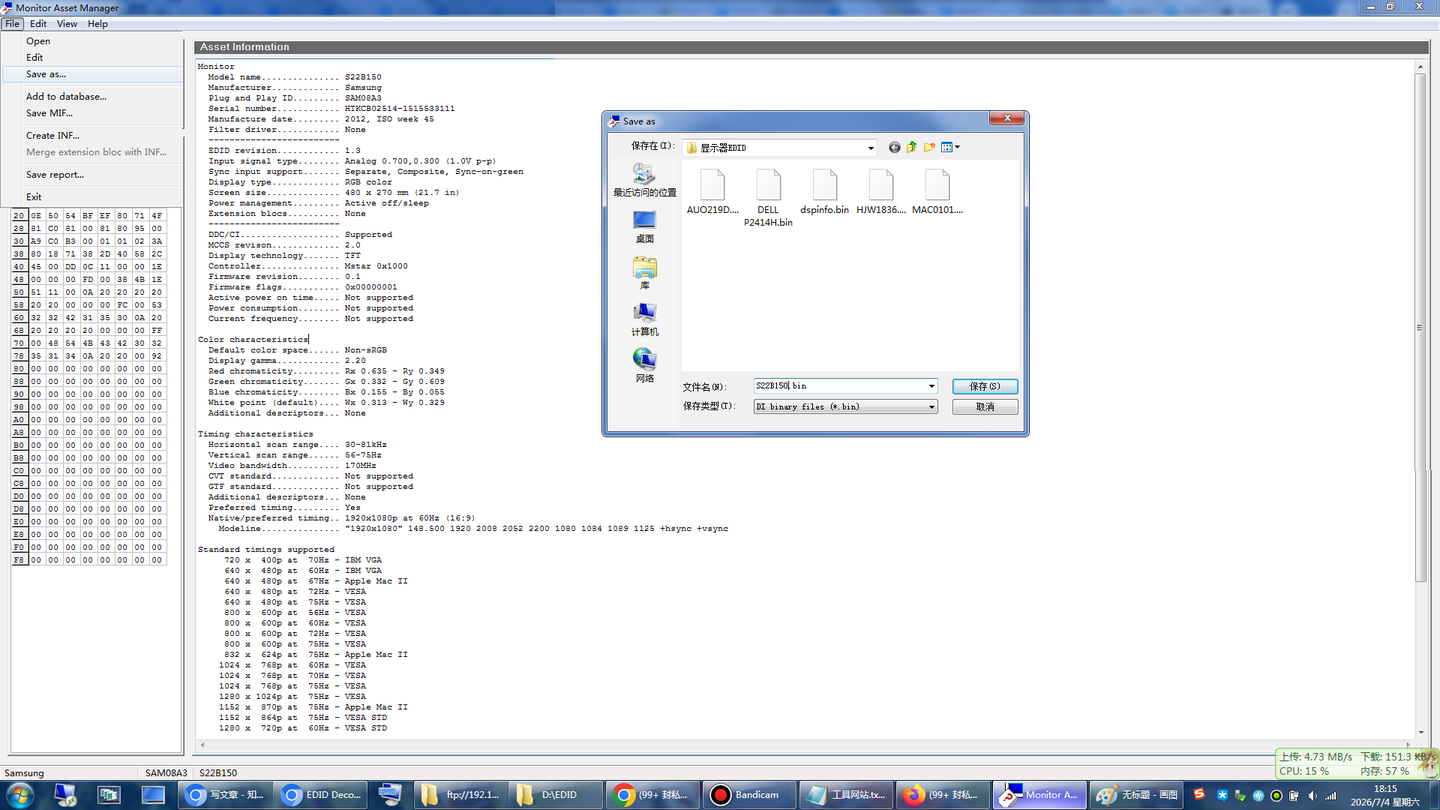Open the taskbar clock showing 18:15
1440x810 pixels.
1385,795
